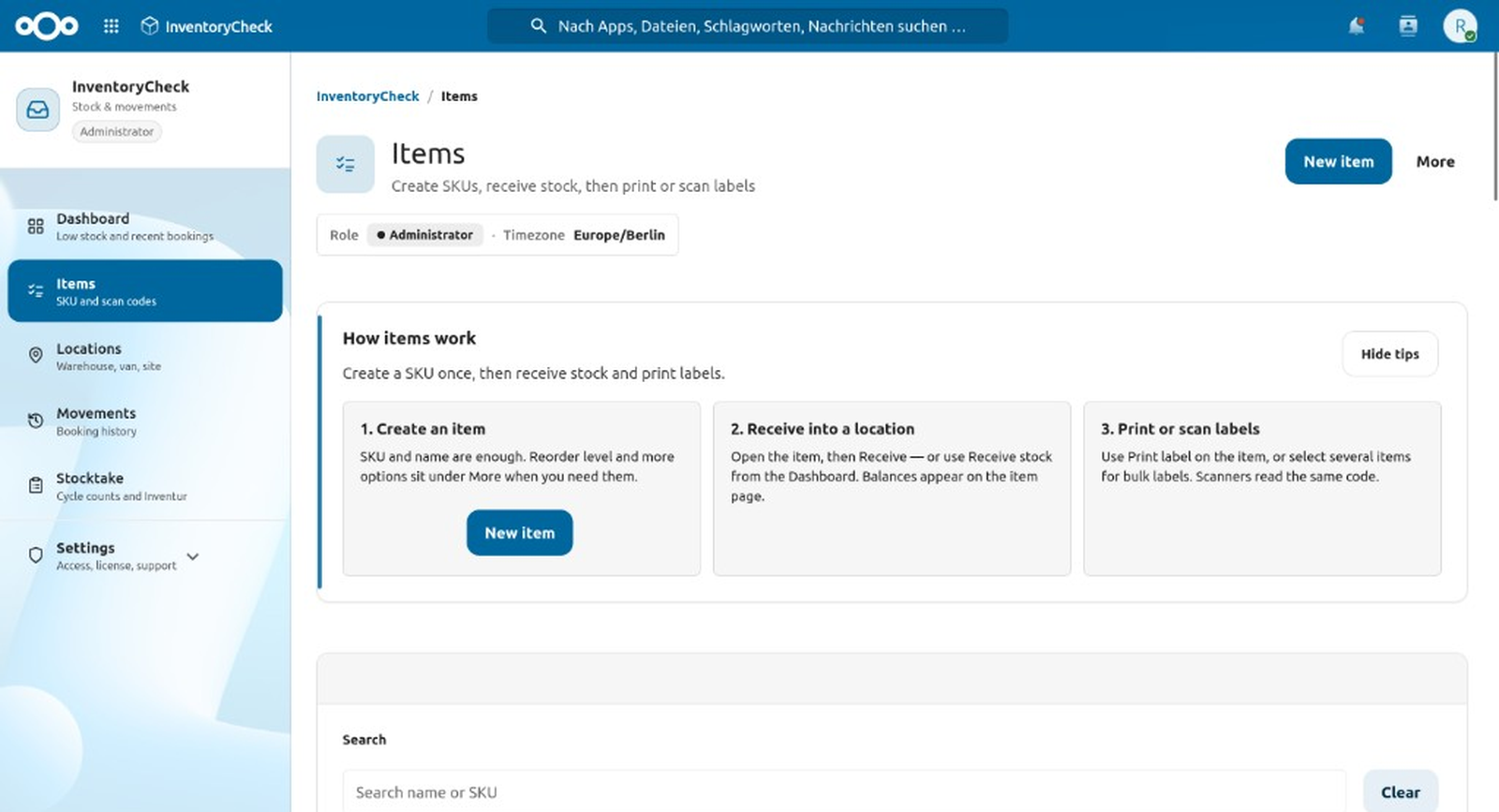1499x812 pixels.
Task: Expand the Settings submenu chevron
Action: (193, 556)
